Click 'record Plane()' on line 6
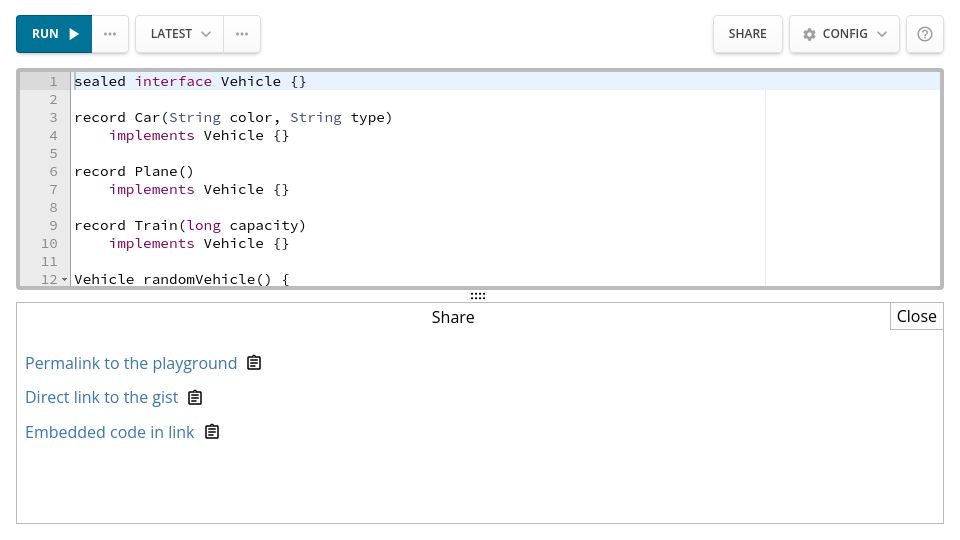 coord(133,171)
